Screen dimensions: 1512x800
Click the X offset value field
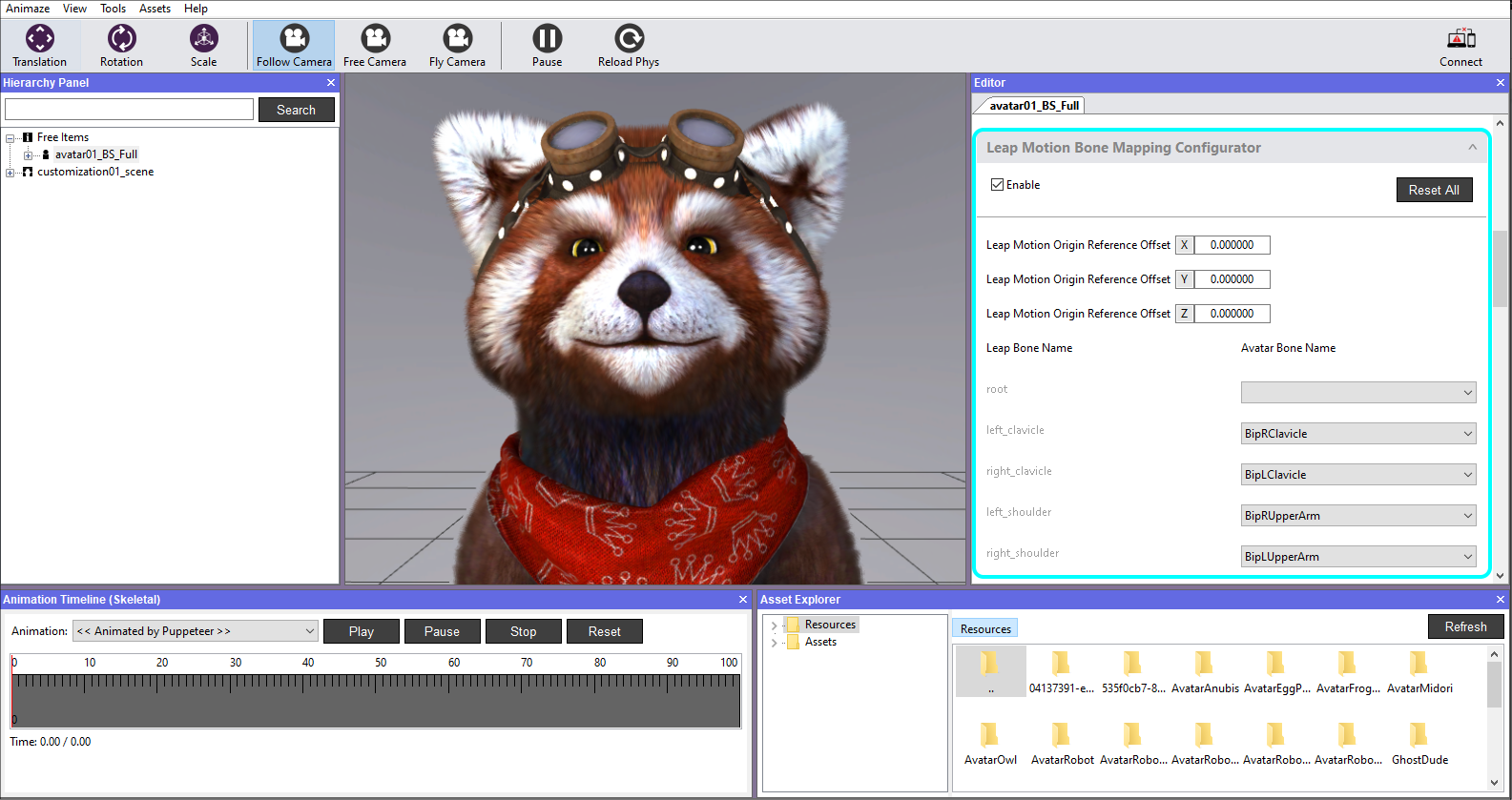click(1232, 245)
